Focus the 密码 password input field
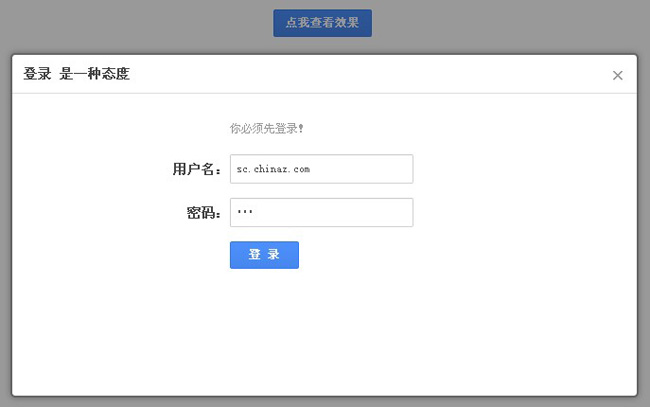 coord(321,212)
